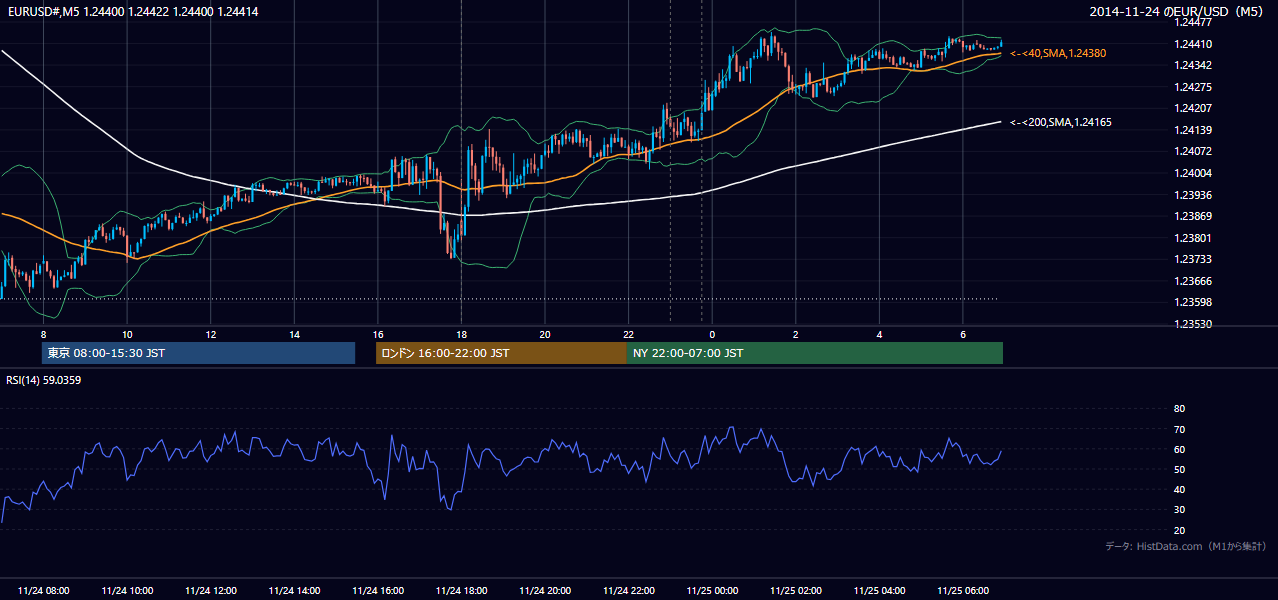Image resolution: width=1278 pixels, height=600 pixels.
Task: Click the 1.24139 price axis value
Action: pos(1194,130)
